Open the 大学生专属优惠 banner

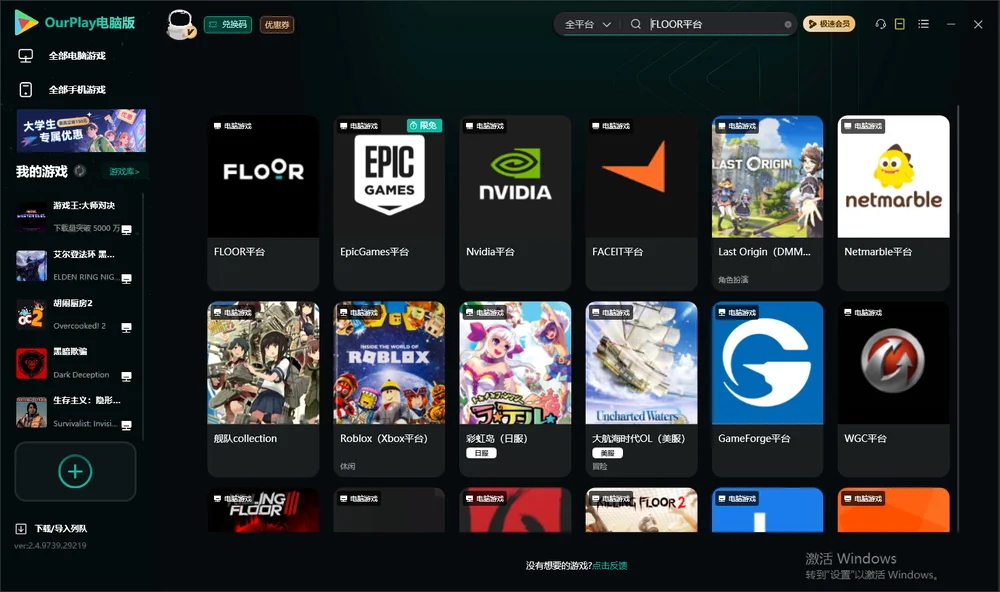click(x=81, y=131)
